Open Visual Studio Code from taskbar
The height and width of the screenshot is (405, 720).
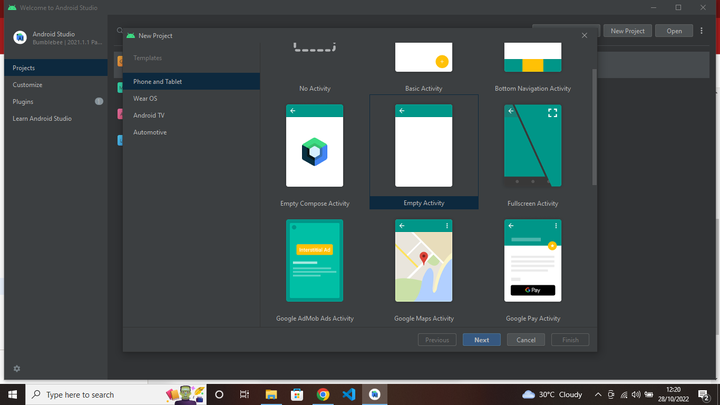(349, 394)
